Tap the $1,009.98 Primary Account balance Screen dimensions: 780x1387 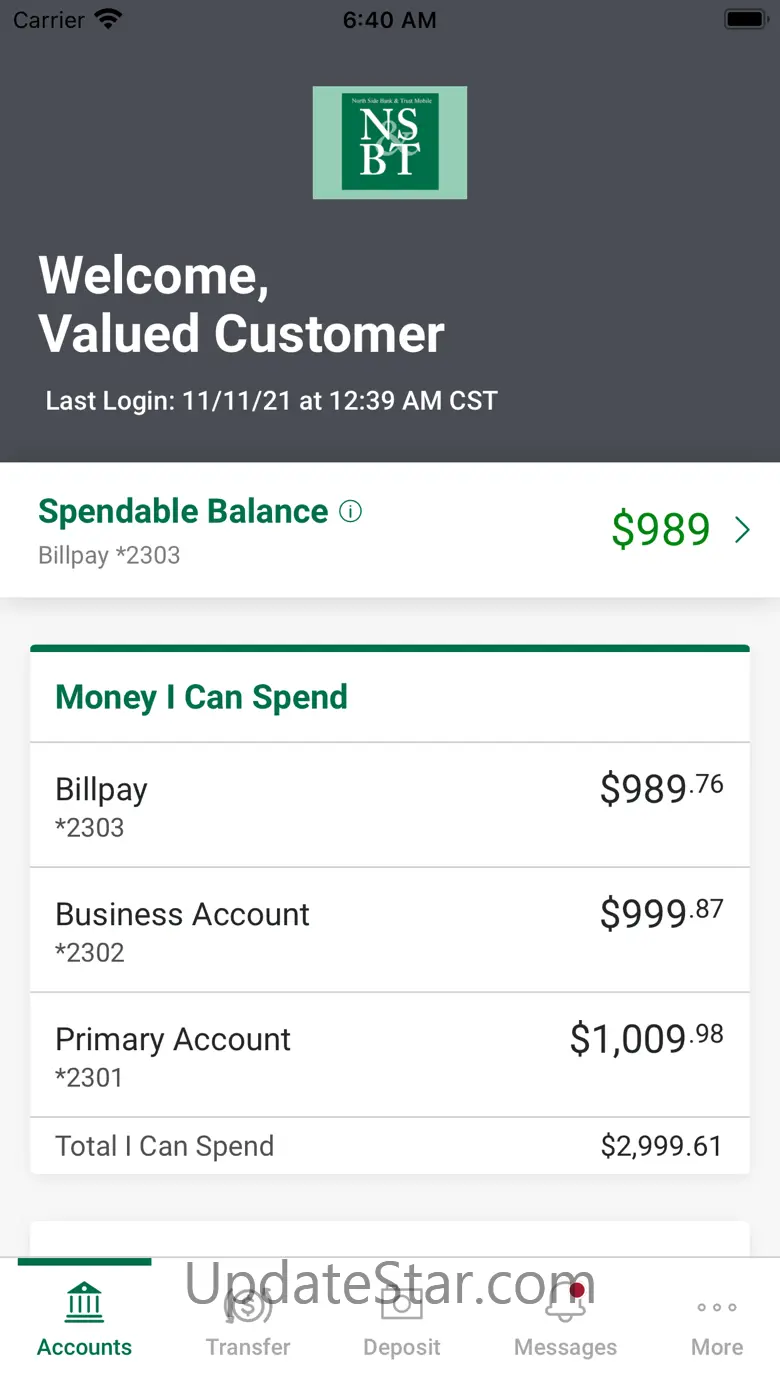[x=646, y=1038]
